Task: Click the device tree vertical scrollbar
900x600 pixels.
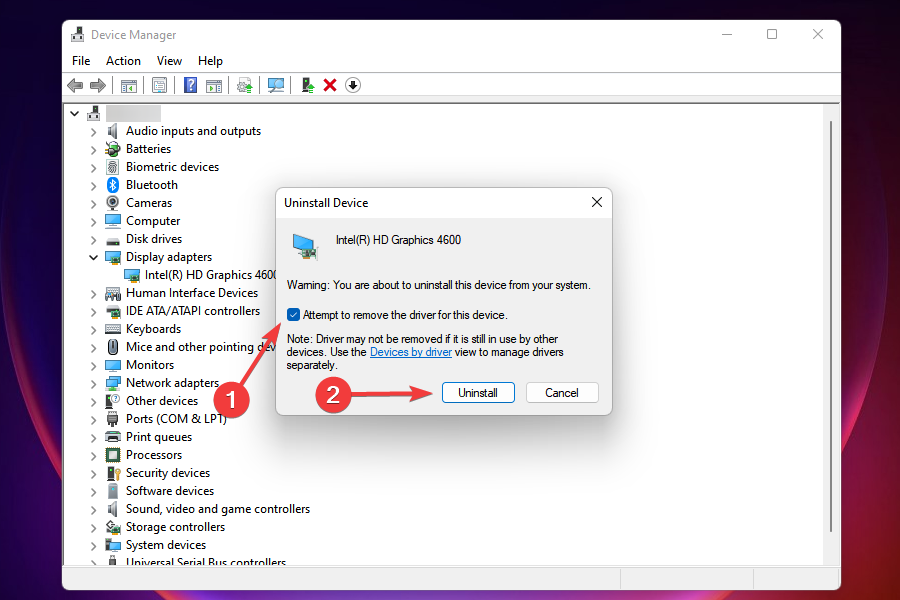Action: 831,327
